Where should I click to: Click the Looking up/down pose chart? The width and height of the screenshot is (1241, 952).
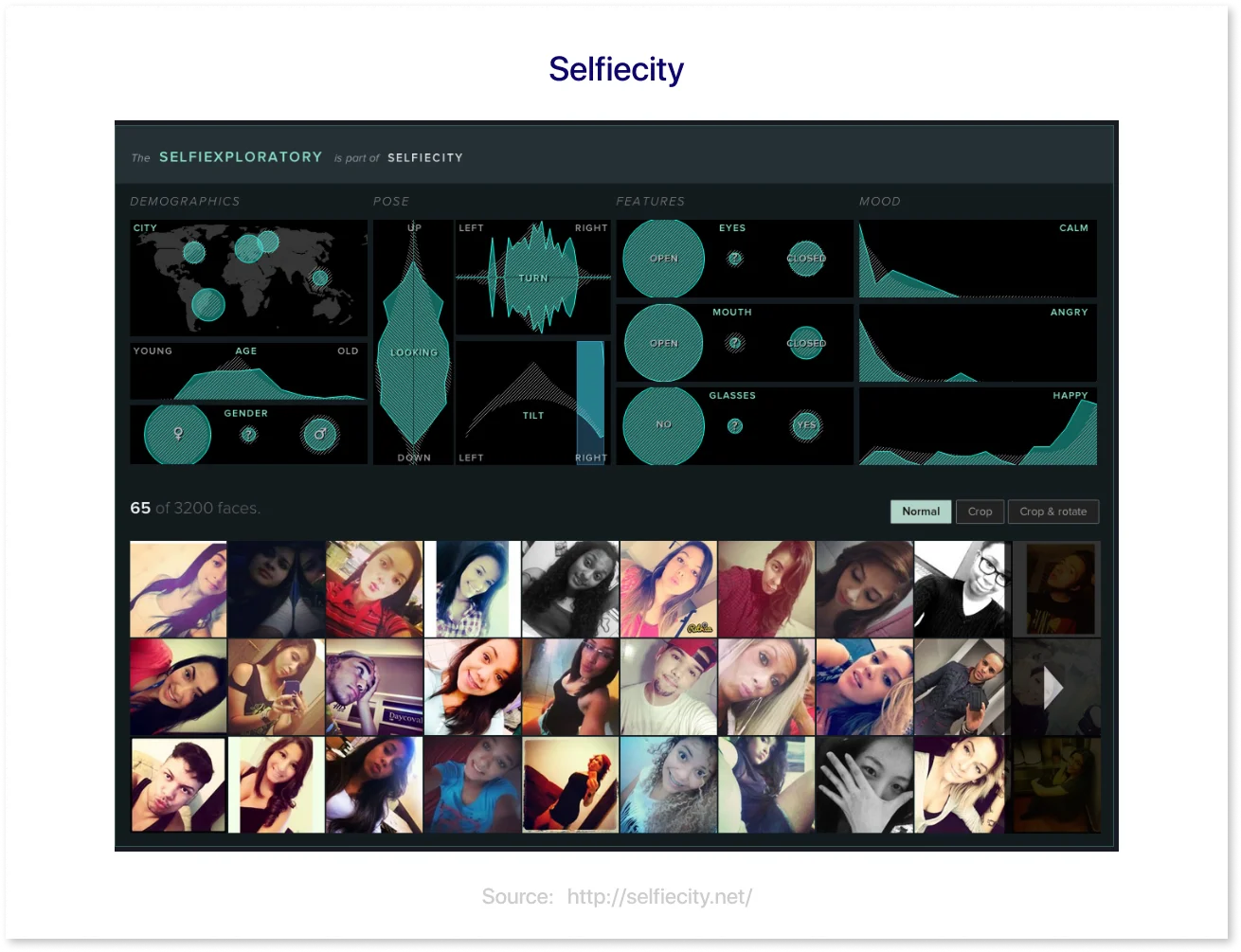click(x=413, y=343)
